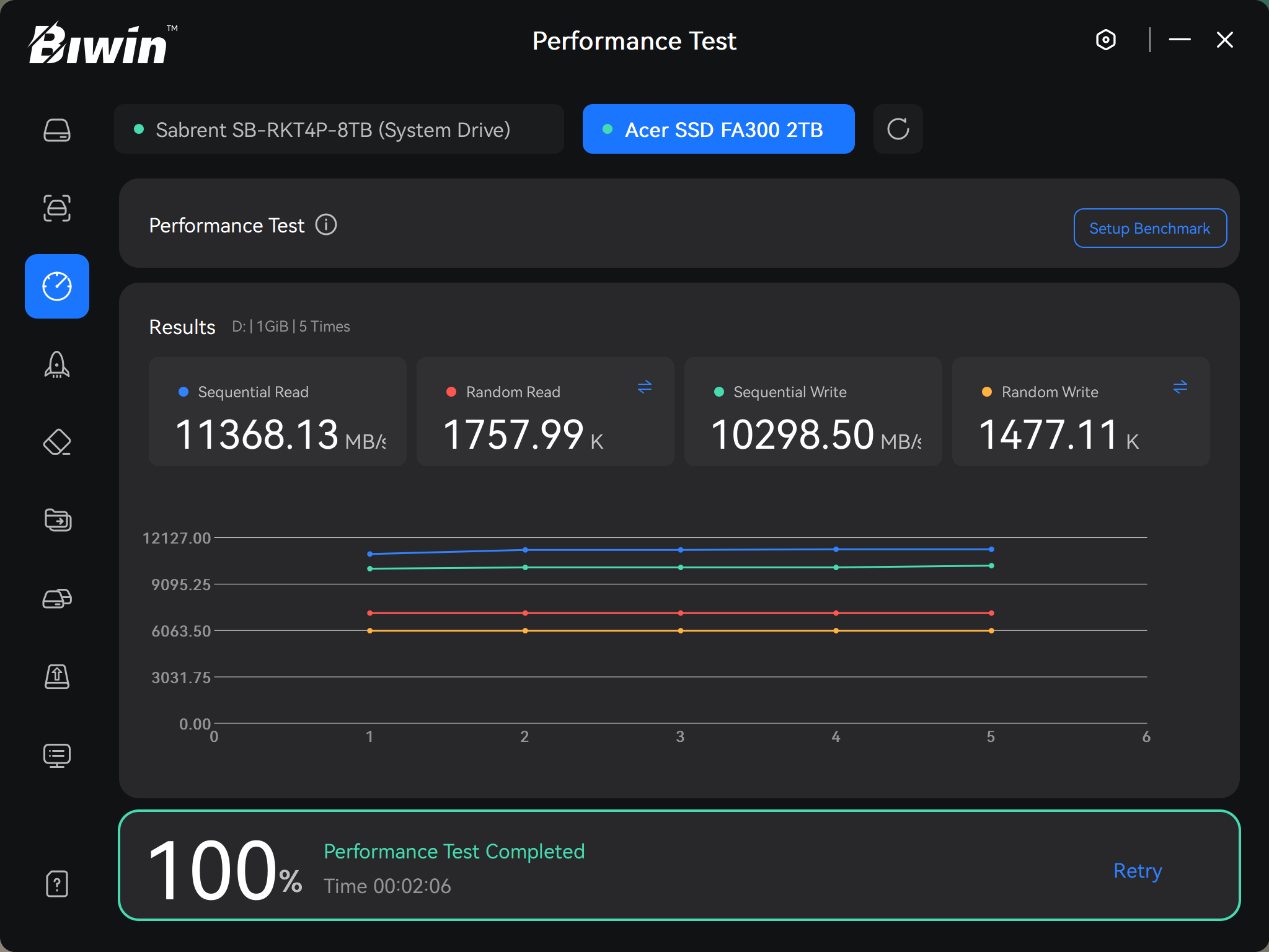Select the rocket optimization sidebar icon
The width and height of the screenshot is (1269, 952).
click(57, 364)
